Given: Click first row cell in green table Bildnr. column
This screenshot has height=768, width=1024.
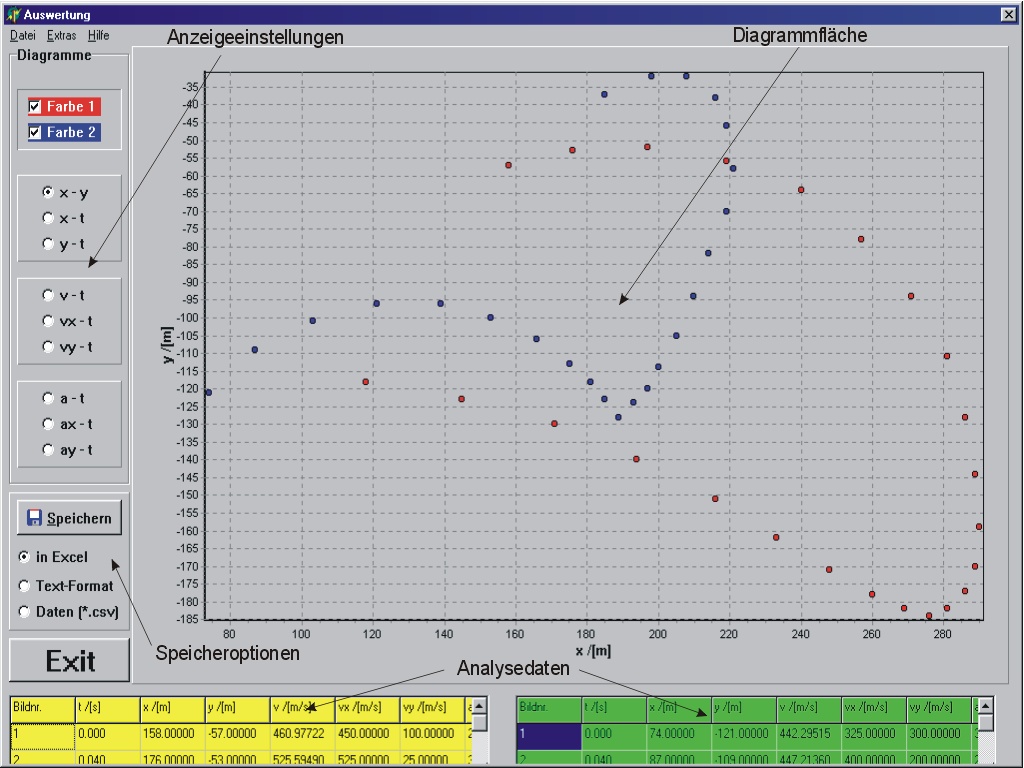Looking at the screenshot, I should 548,737.
